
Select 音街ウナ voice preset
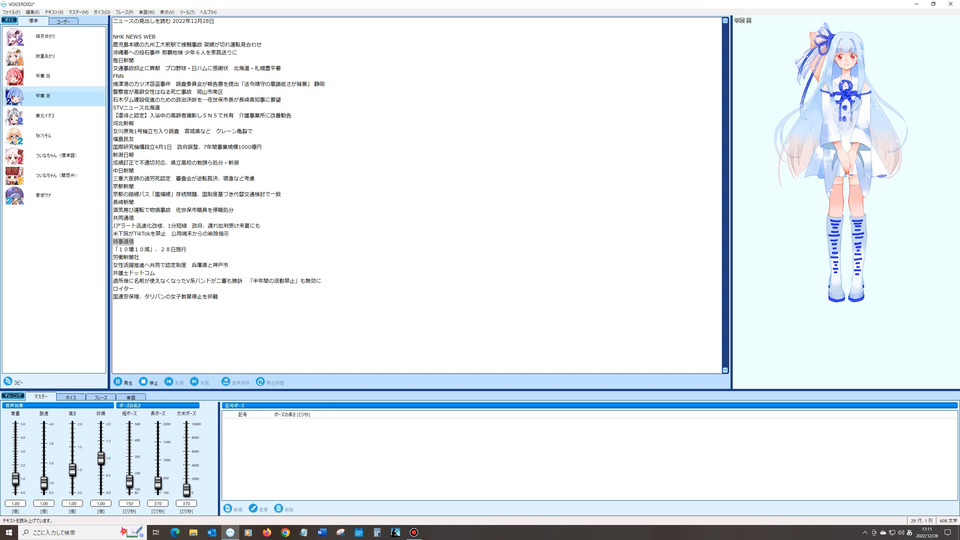(54, 195)
